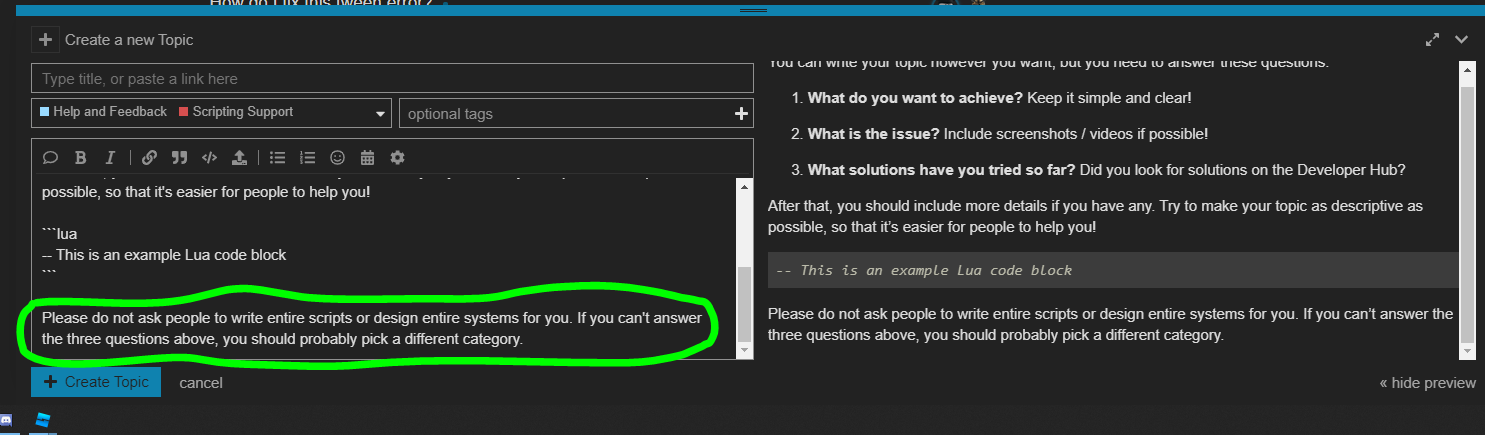Image resolution: width=1485 pixels, height=435 pixels.
Task: Click the editor scrollbar down arrow
Action: click(744, 350)
